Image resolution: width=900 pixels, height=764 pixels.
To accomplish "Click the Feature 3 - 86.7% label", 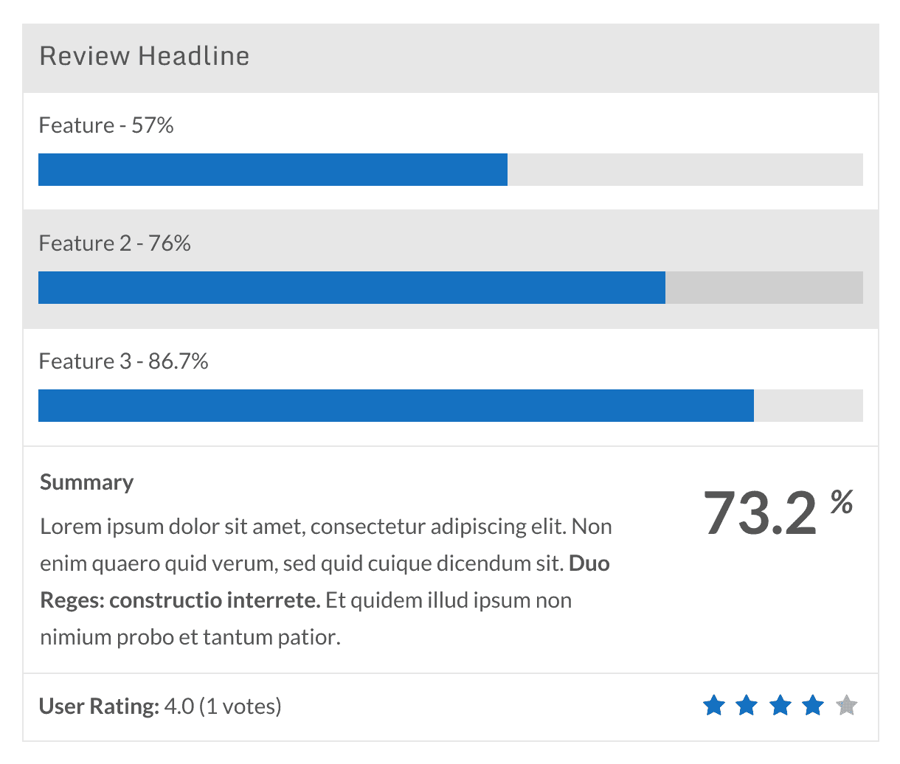I will click(123, 362).
